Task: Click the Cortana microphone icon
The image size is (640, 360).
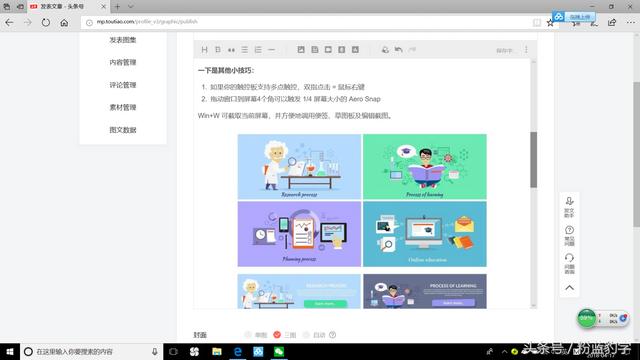Action: (155, 351)
